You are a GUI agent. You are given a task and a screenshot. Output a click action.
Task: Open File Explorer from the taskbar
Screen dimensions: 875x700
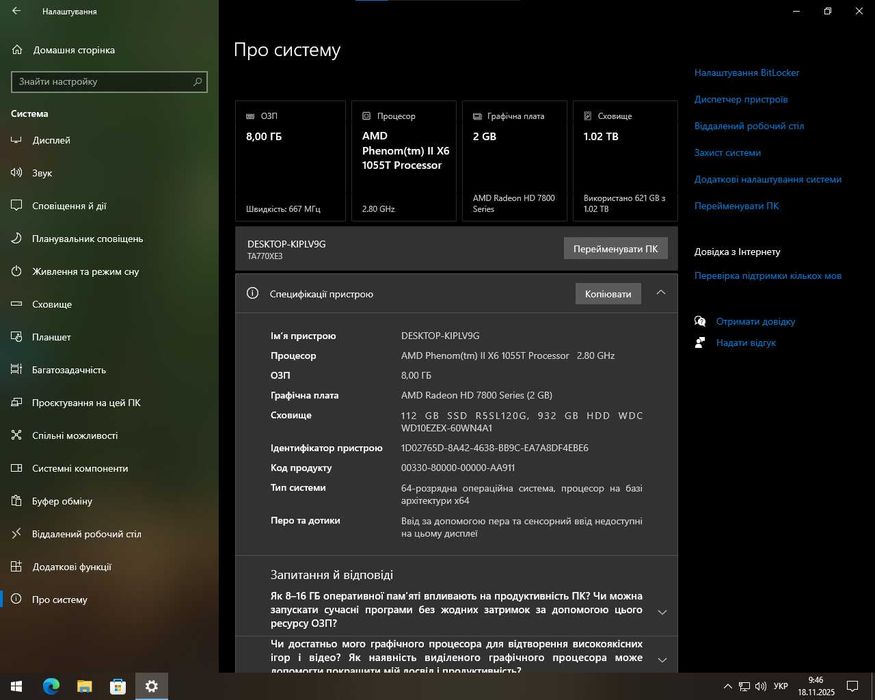click(x=84, y=686)
